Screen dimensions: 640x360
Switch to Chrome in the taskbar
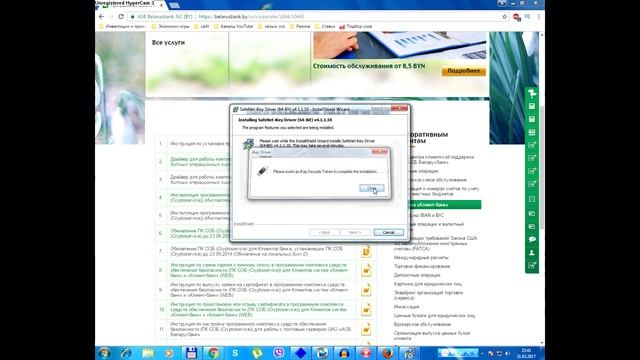tap(213, 353)
